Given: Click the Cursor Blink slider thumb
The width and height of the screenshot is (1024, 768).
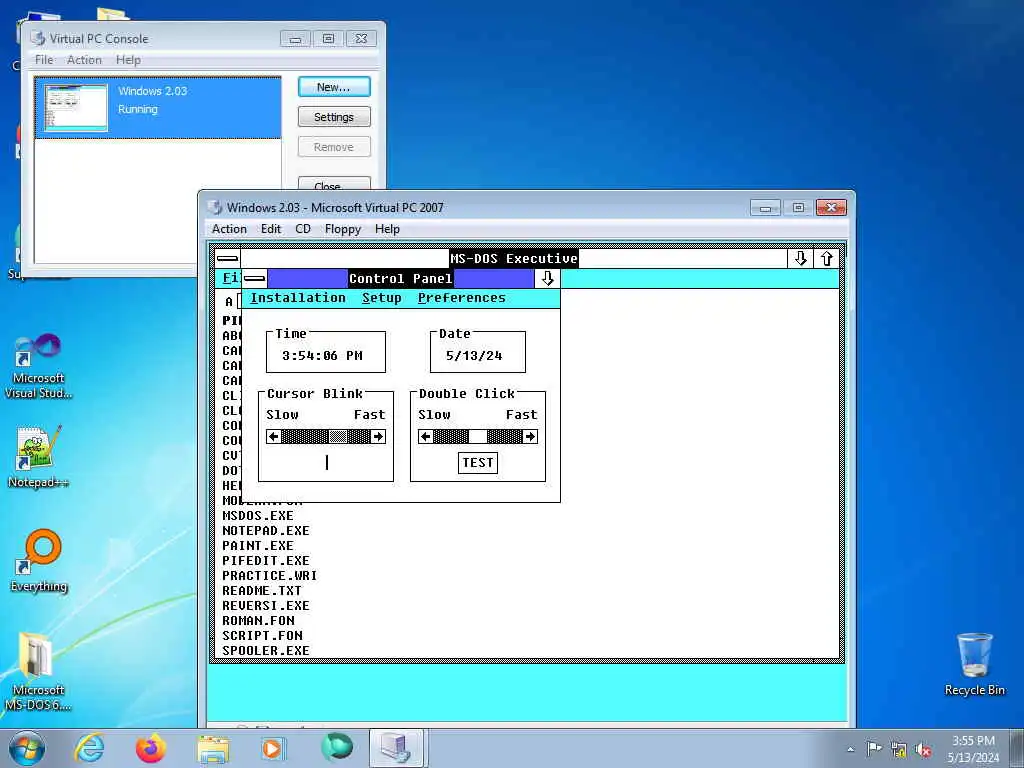Looking at the screenshot, I should [x=338, y=437].
